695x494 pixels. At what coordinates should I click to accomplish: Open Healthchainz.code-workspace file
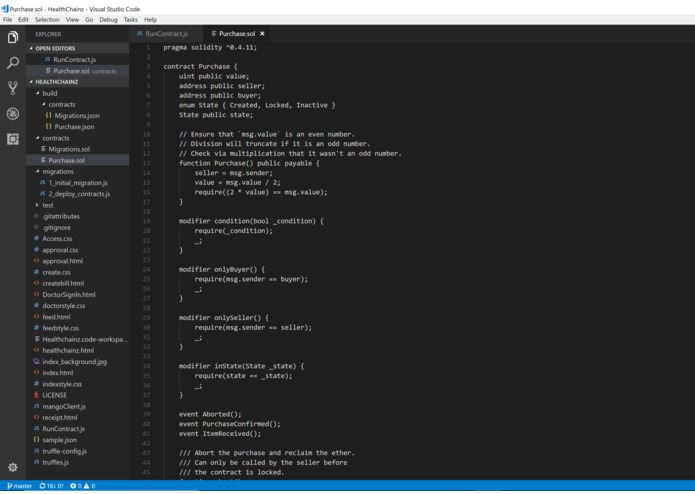tap(78, 339)
